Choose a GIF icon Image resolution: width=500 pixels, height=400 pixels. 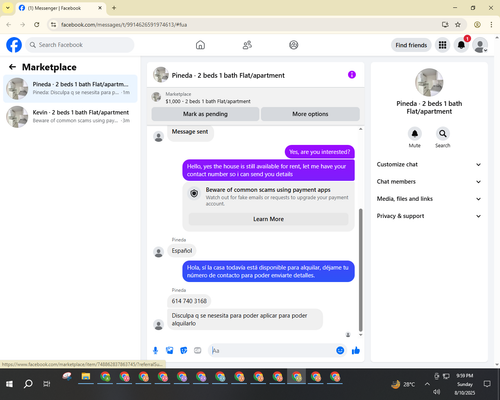coord(198,351)
